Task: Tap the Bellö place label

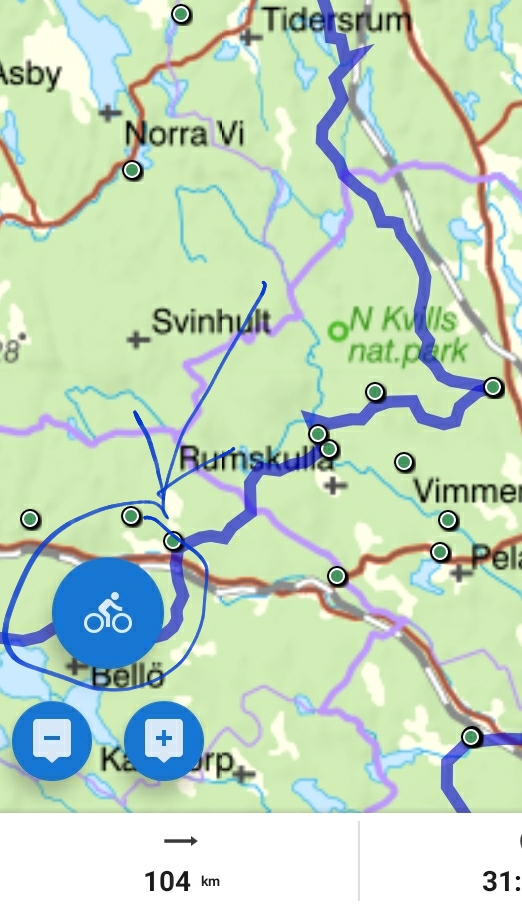Action: pos(127,676)
